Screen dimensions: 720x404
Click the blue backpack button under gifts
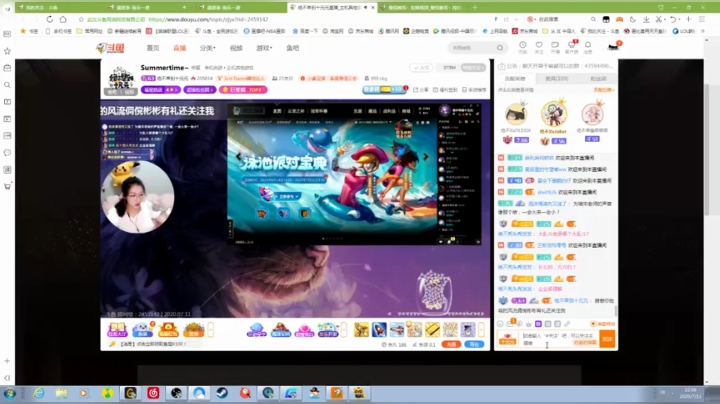tap(474, 344)
